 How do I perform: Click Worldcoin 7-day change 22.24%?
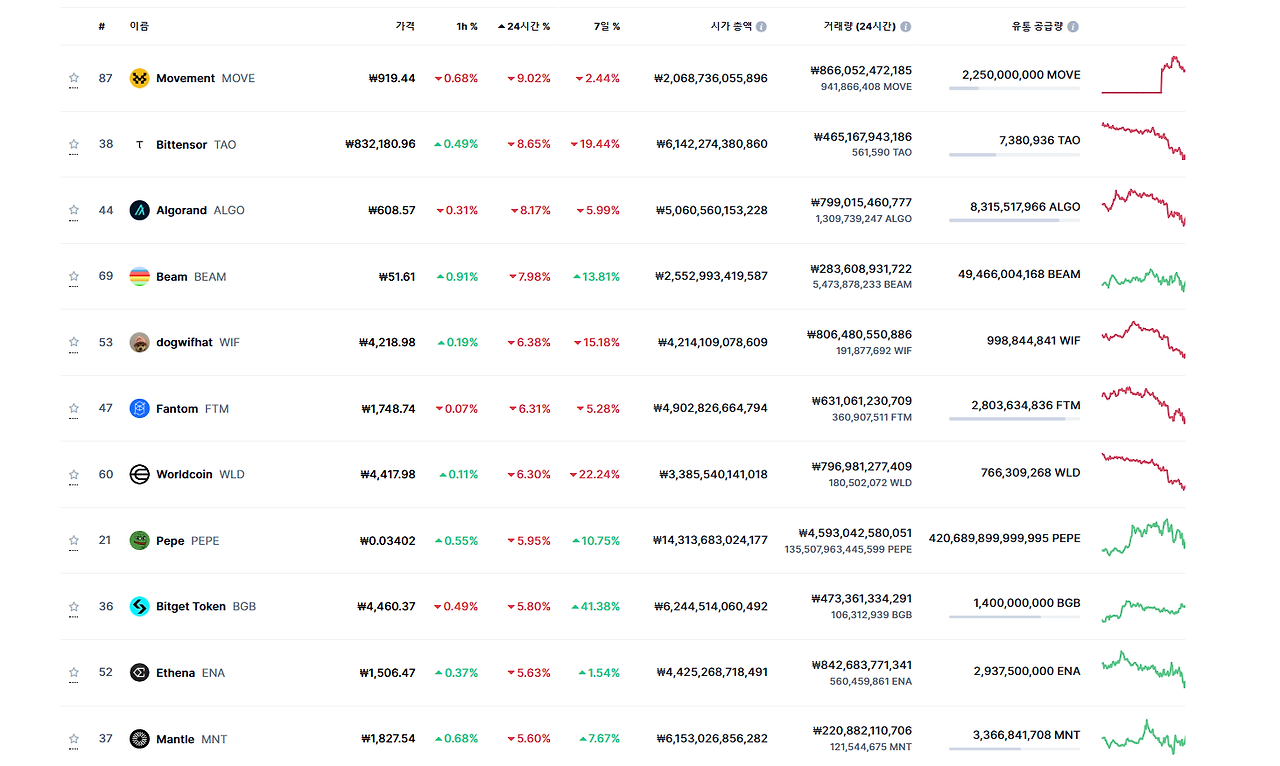(595, 474)
